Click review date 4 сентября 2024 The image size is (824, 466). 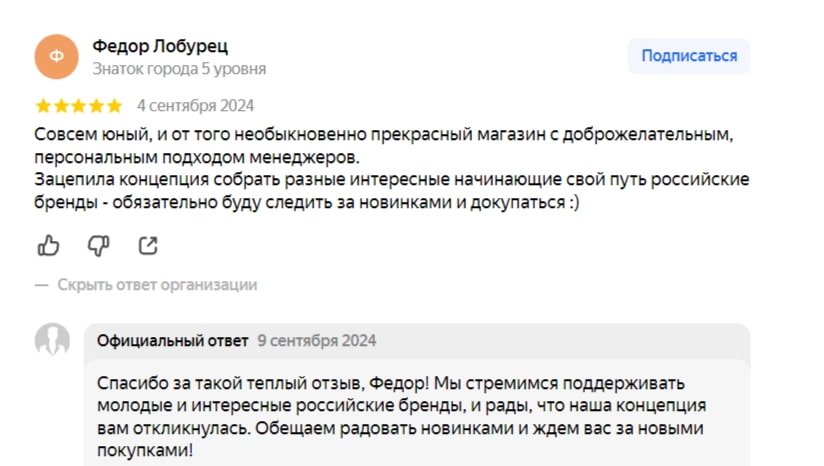coord(195,106)
